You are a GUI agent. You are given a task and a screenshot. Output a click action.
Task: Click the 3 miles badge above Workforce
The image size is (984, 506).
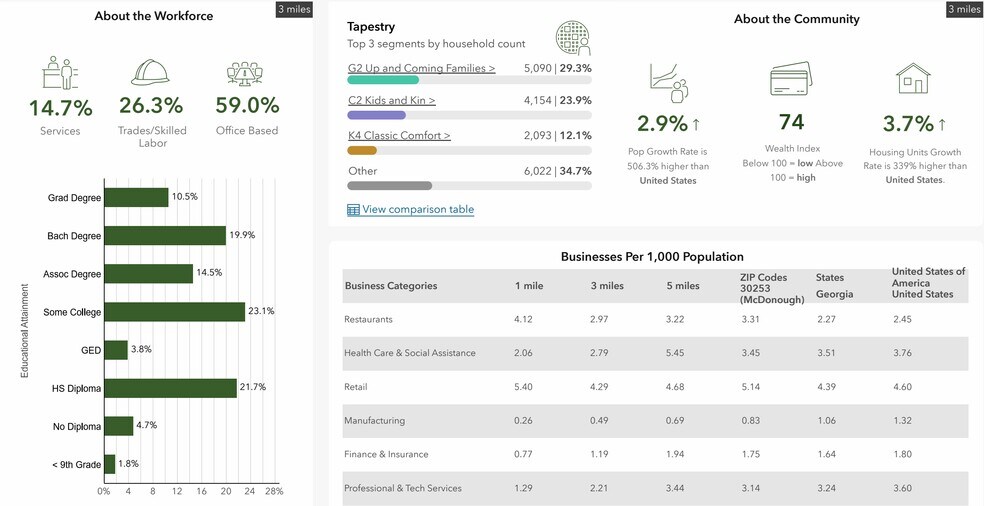point(293,10)
